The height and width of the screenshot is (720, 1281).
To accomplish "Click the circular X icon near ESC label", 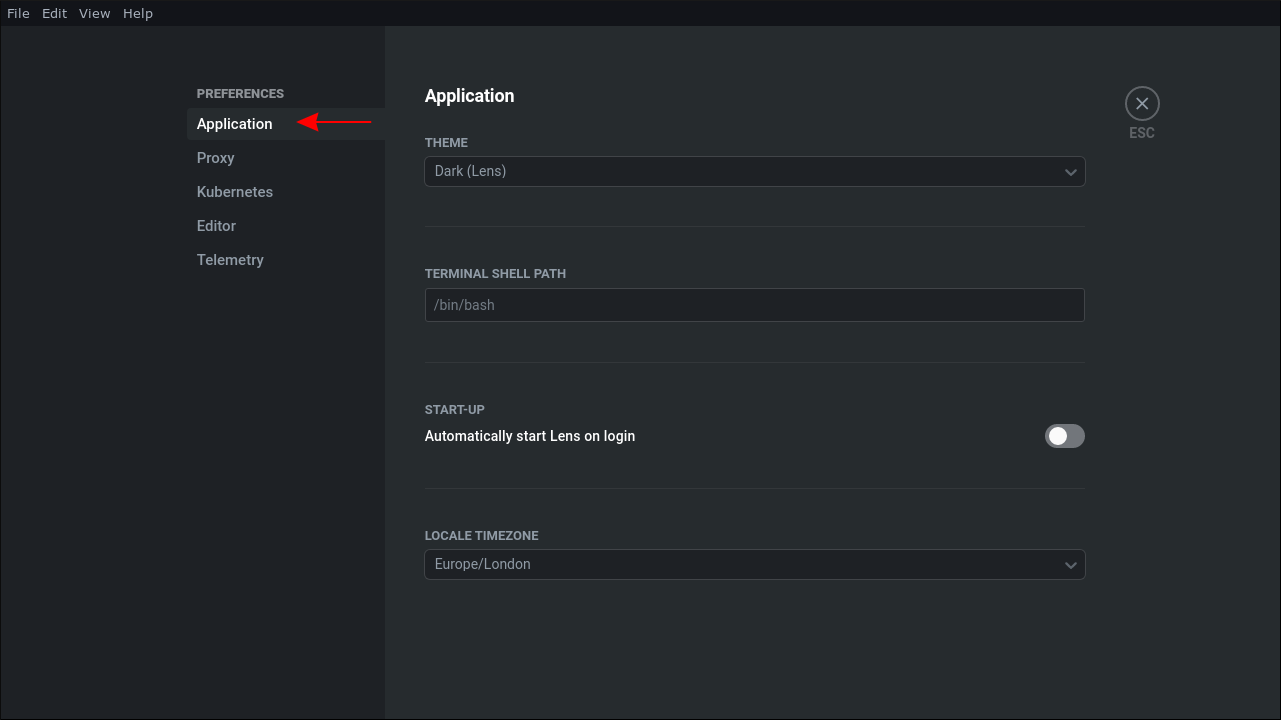I will 1142,103.
